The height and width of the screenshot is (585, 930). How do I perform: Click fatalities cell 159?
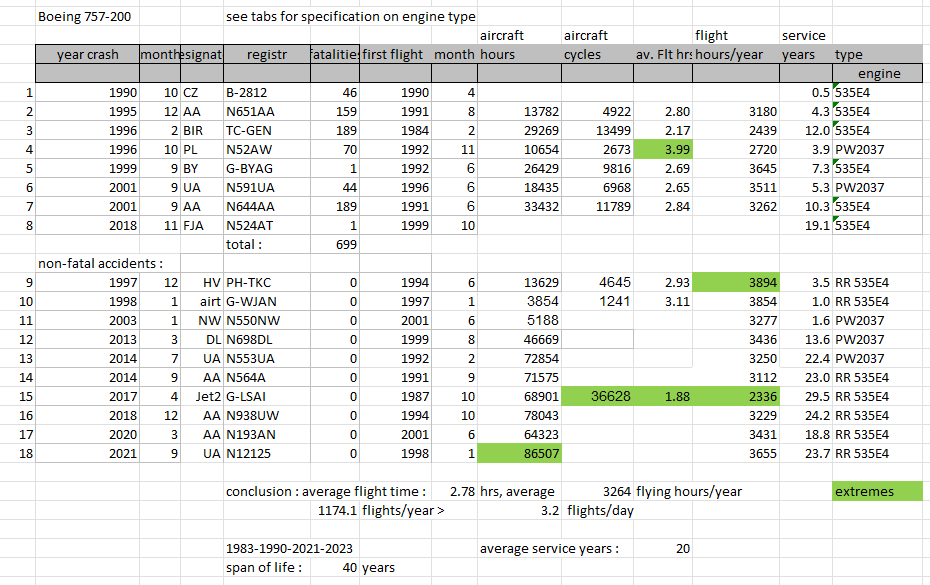(x=335, y=112)
